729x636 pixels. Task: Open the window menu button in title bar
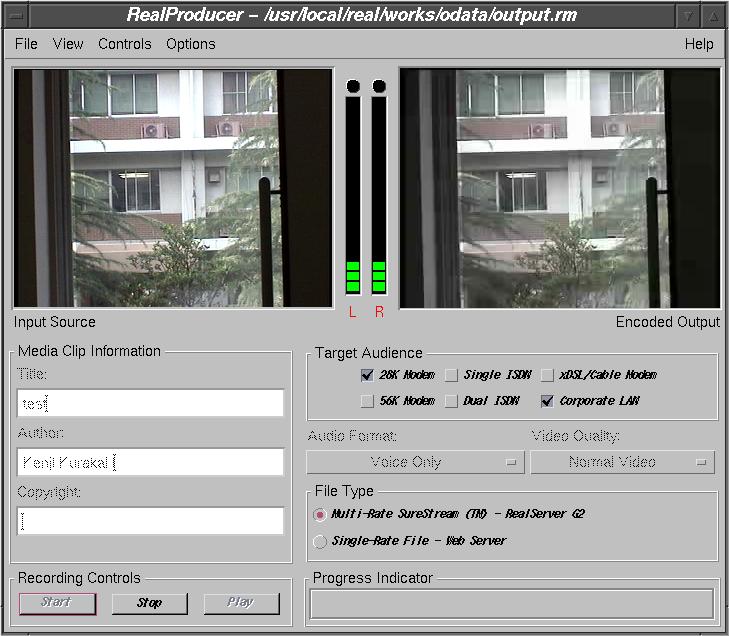[x=16, y=16]
